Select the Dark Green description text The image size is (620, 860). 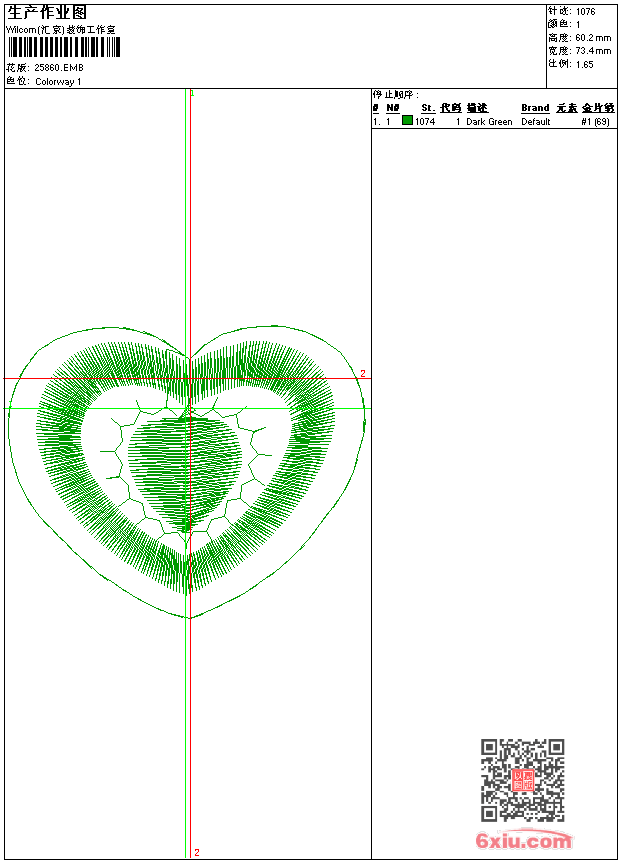489,122
